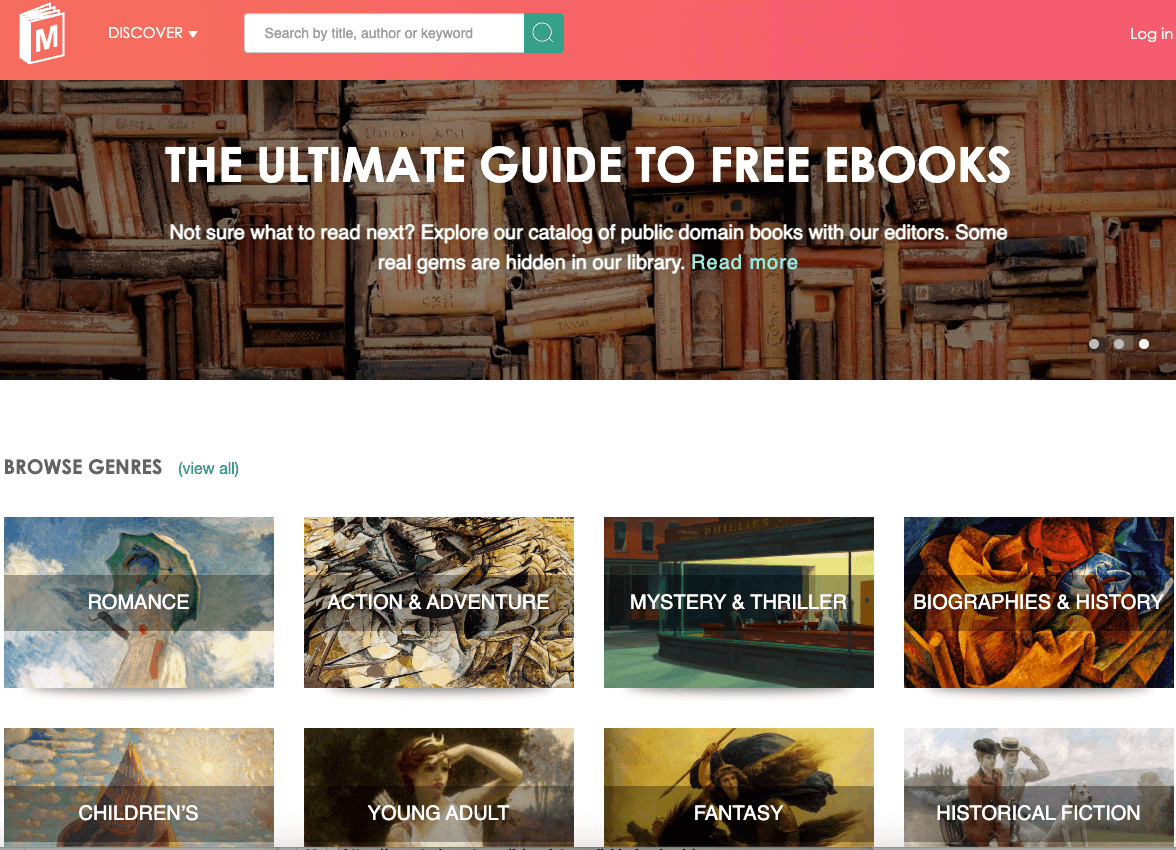Select the third carousel slide dot
This screenshot has width=1176, height=850.
[x=1144, y=344]
